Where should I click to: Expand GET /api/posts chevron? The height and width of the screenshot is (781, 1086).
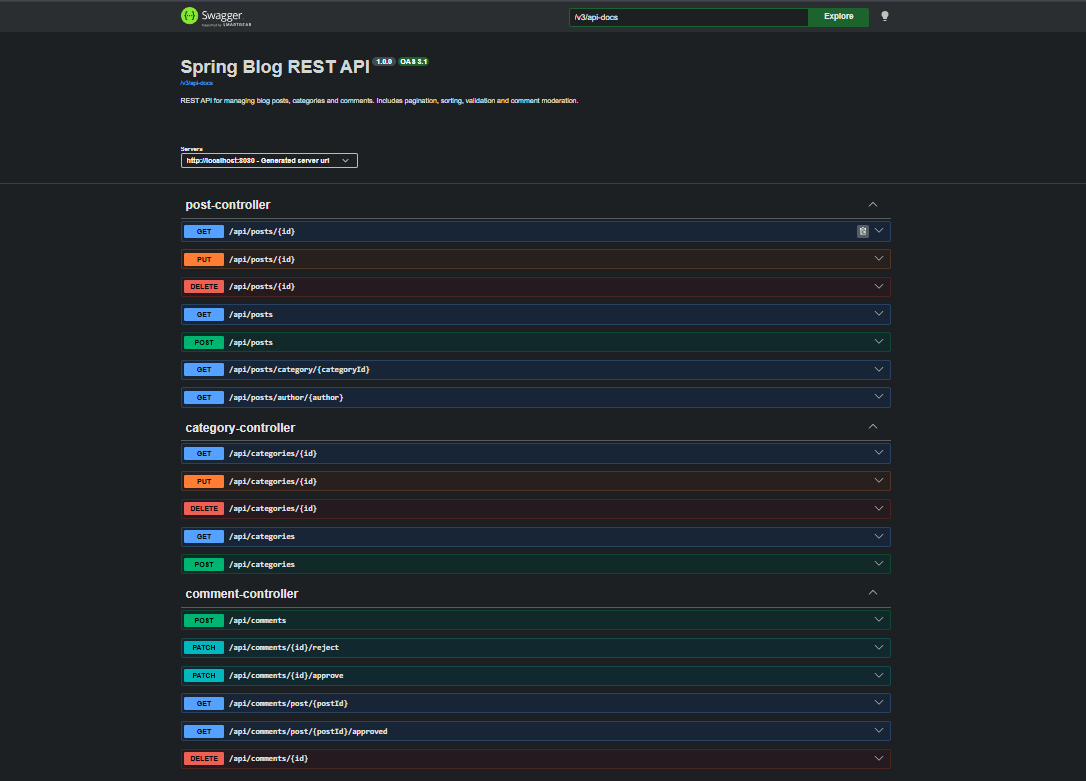[x=879, y=314]
